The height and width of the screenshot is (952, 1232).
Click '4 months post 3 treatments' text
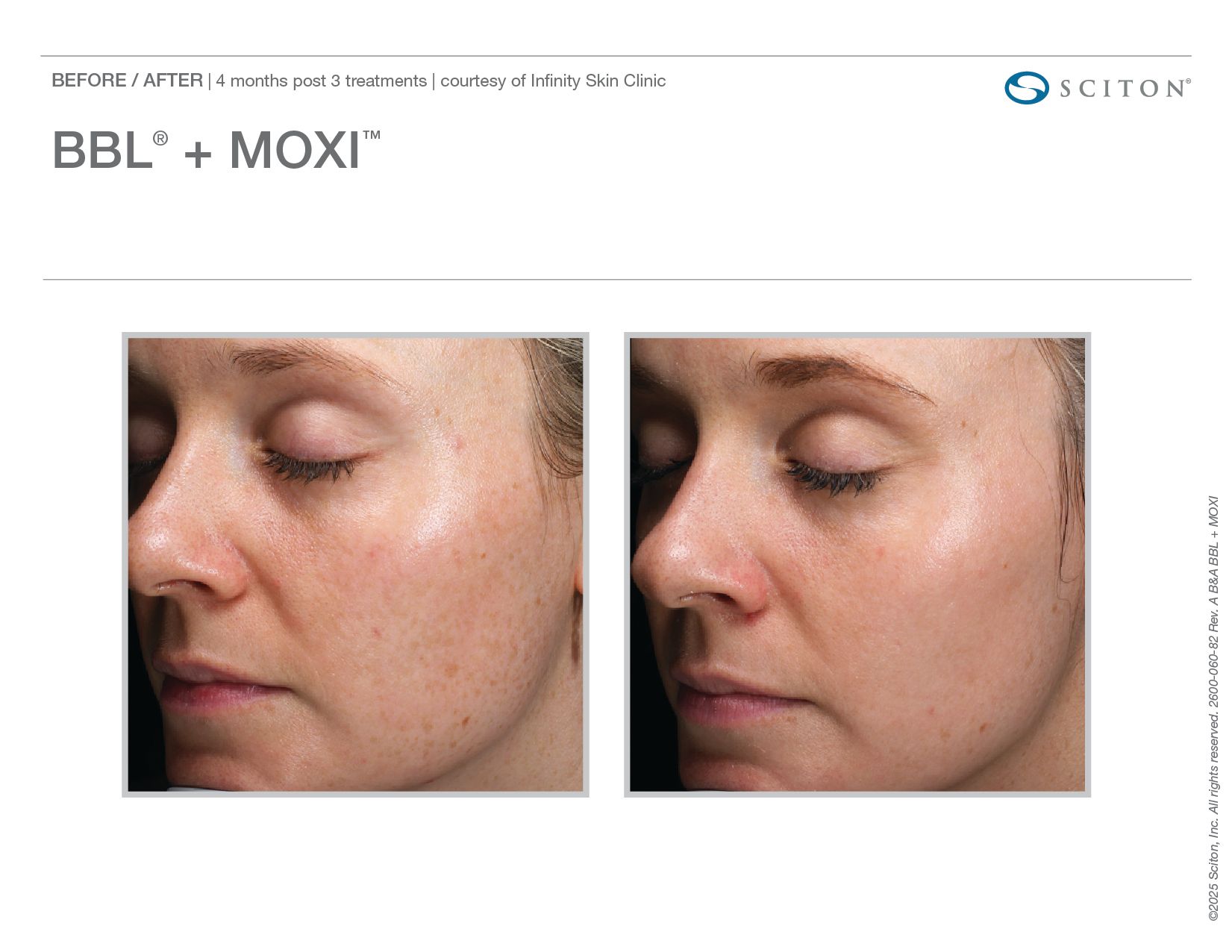click(322, 81)
